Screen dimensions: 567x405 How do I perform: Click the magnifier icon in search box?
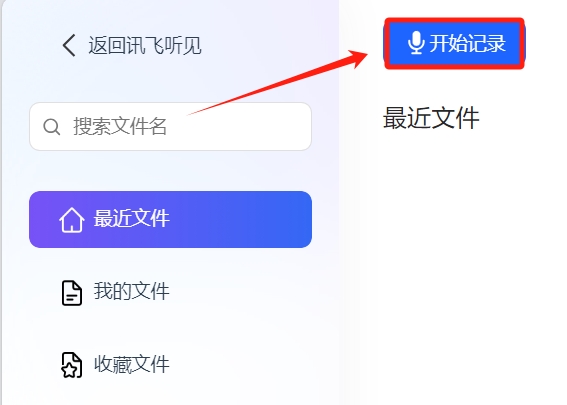coord(51,127)
